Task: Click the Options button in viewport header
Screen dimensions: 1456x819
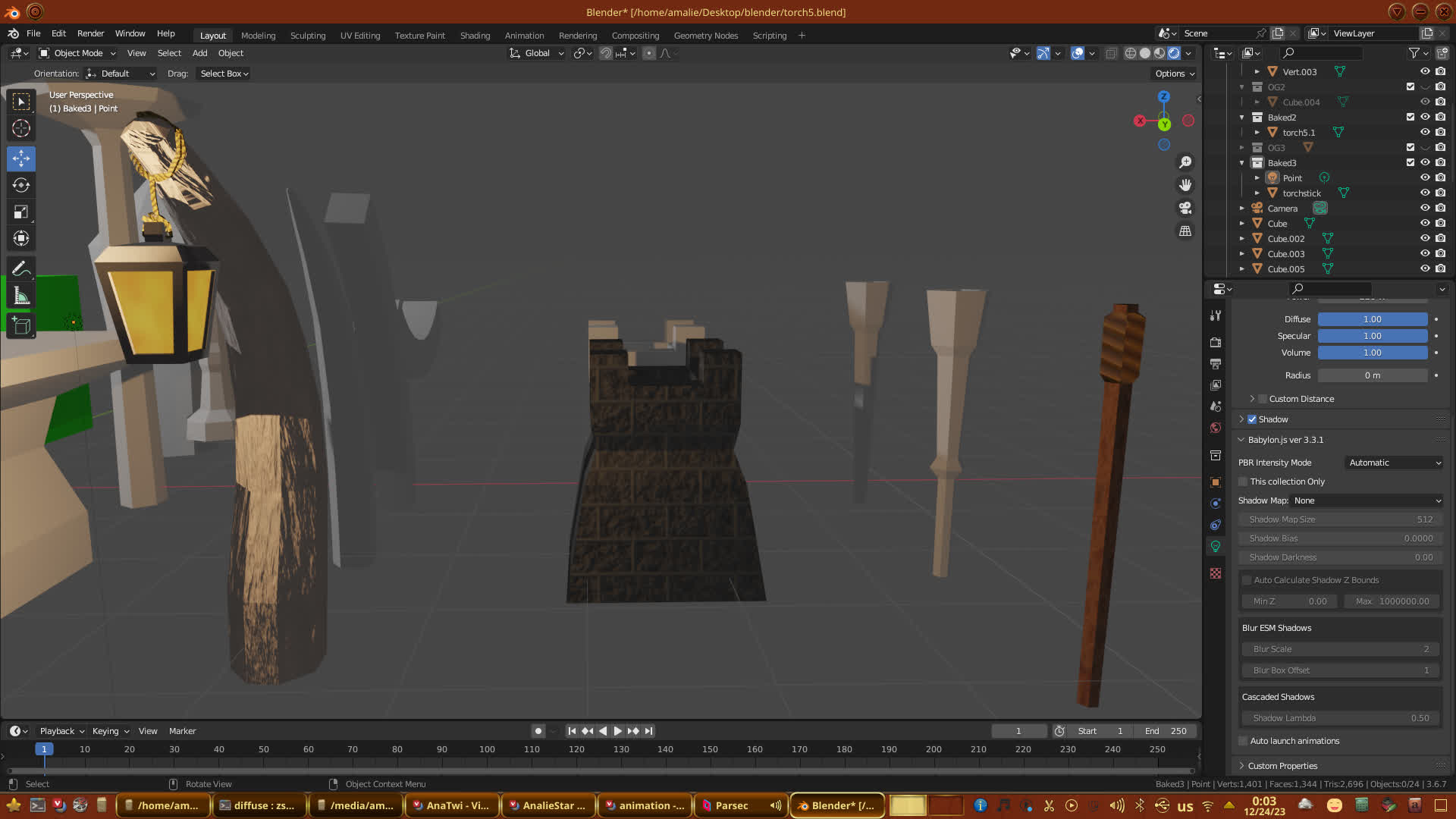Action: pyautogui.click(x=1175, y=74)
